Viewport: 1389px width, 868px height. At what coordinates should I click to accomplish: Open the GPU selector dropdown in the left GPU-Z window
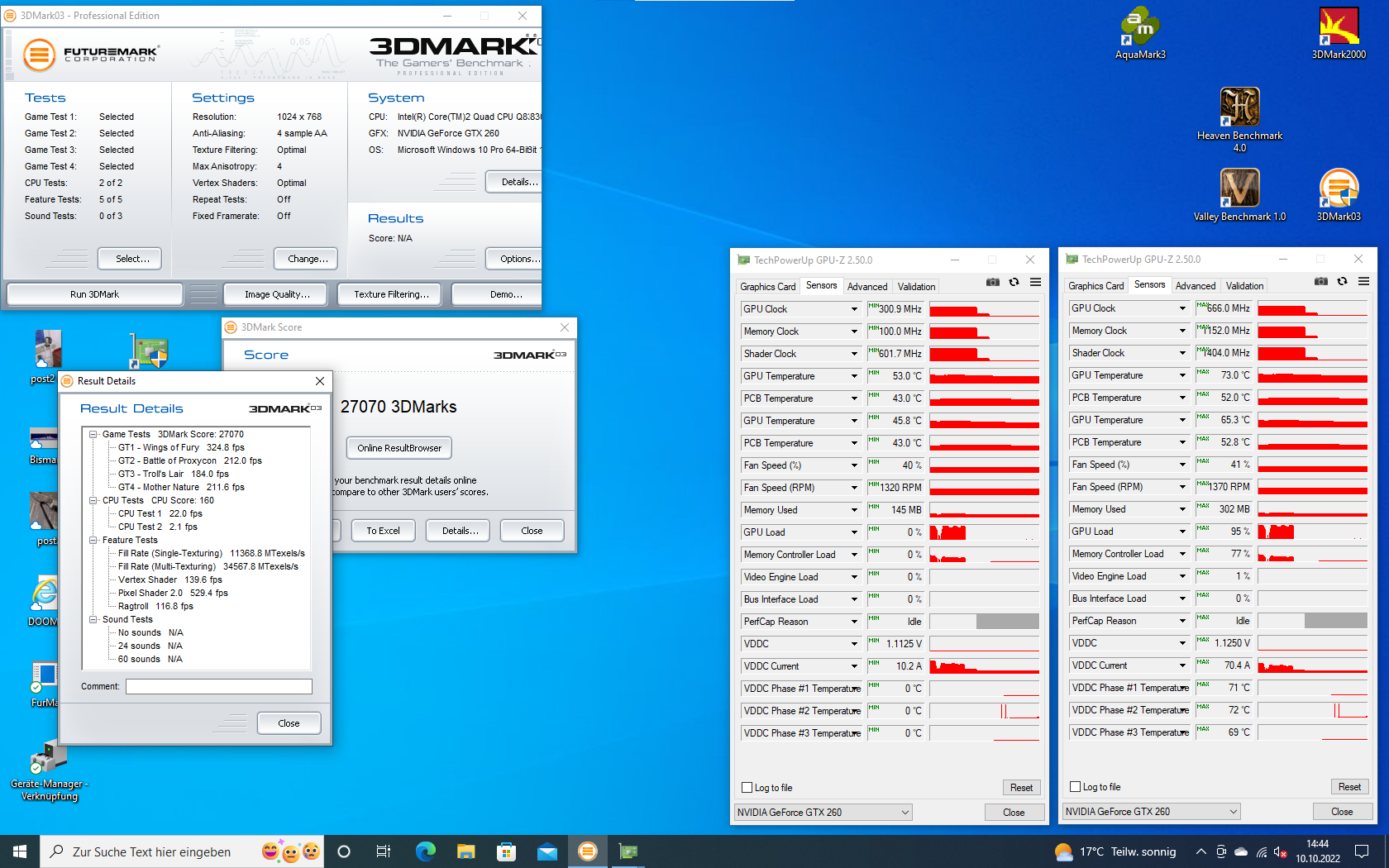pyautogui.click(x=823, y=813)
